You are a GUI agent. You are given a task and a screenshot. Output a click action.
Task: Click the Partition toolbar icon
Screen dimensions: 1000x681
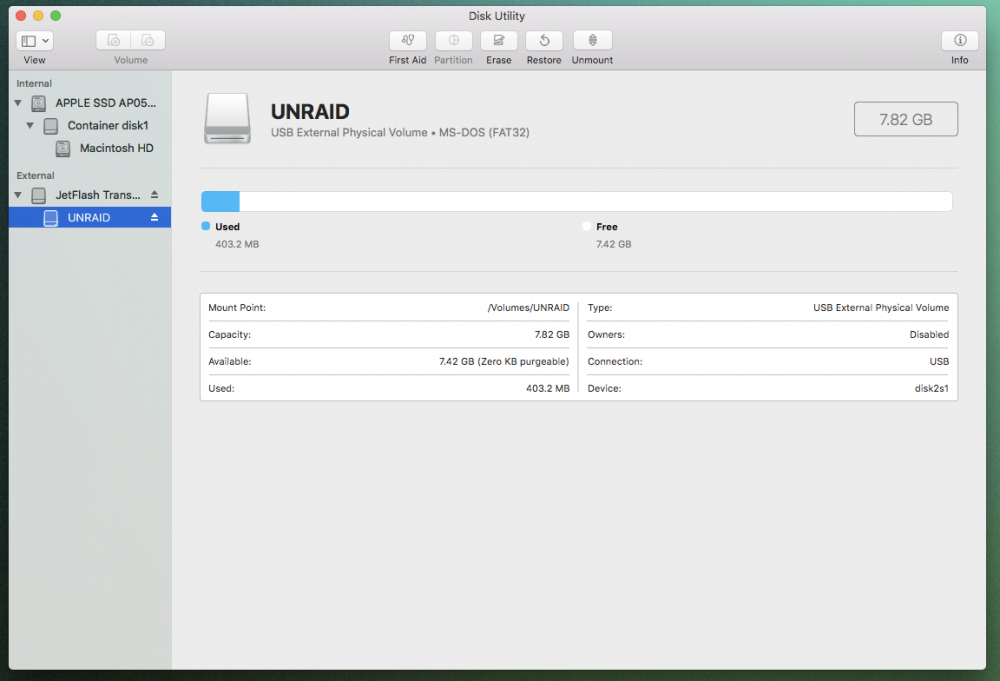[453, 40]
